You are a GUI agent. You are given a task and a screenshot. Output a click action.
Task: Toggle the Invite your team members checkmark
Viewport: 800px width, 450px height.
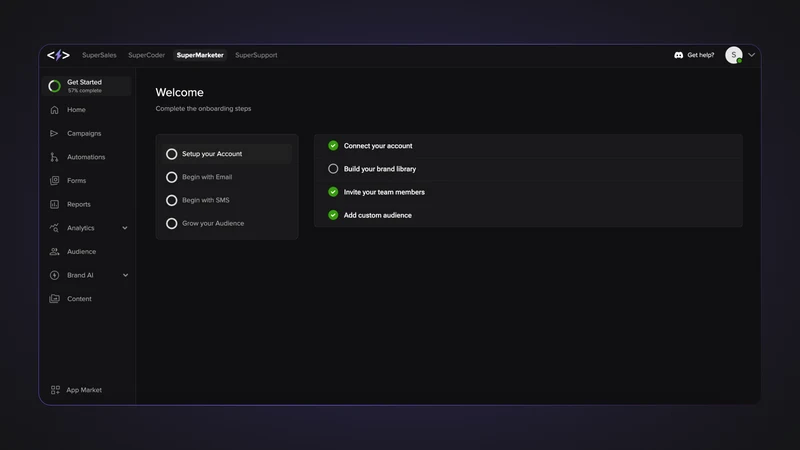[x=333, y=192]
